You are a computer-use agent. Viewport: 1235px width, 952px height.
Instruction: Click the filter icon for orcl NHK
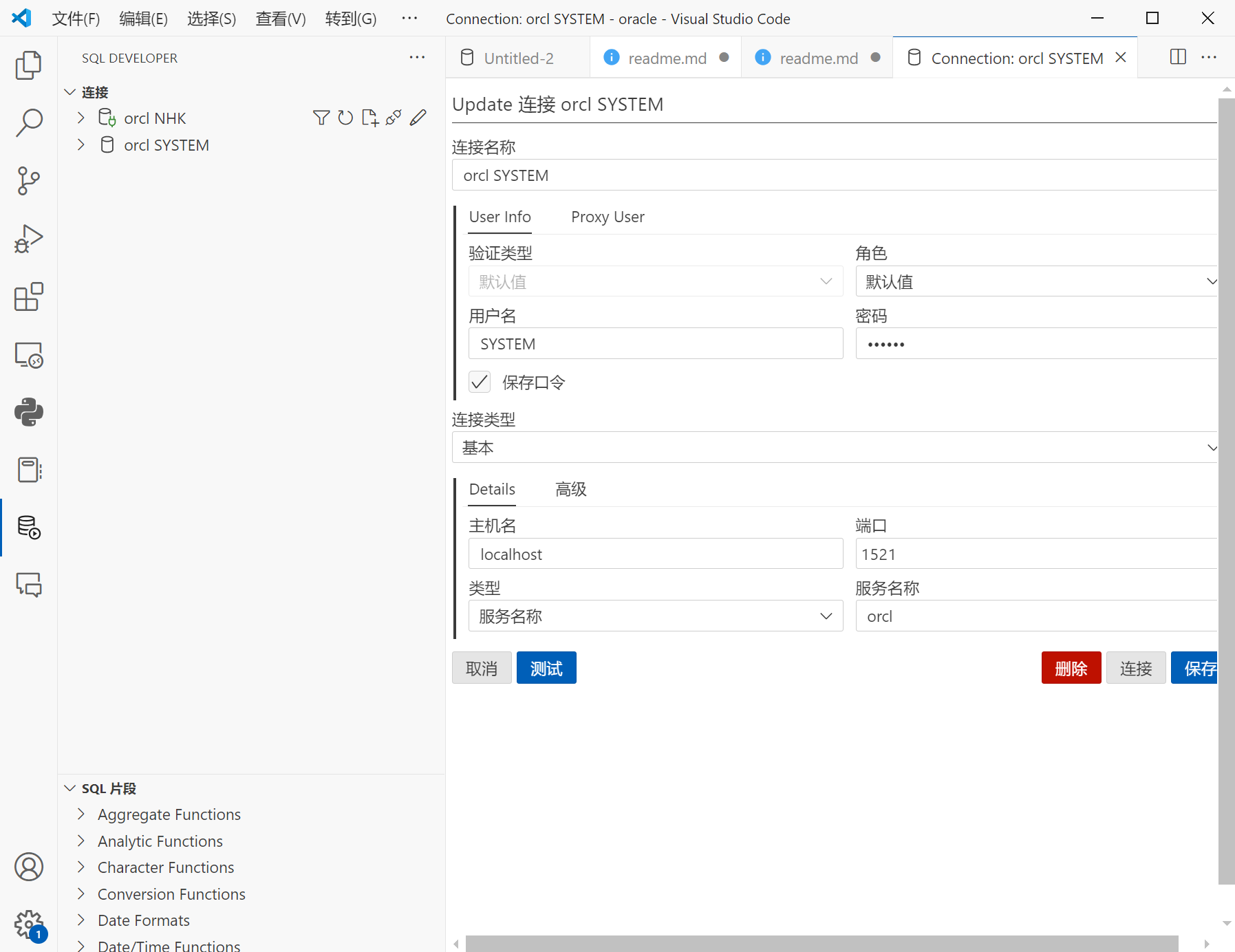pos(321,118)
